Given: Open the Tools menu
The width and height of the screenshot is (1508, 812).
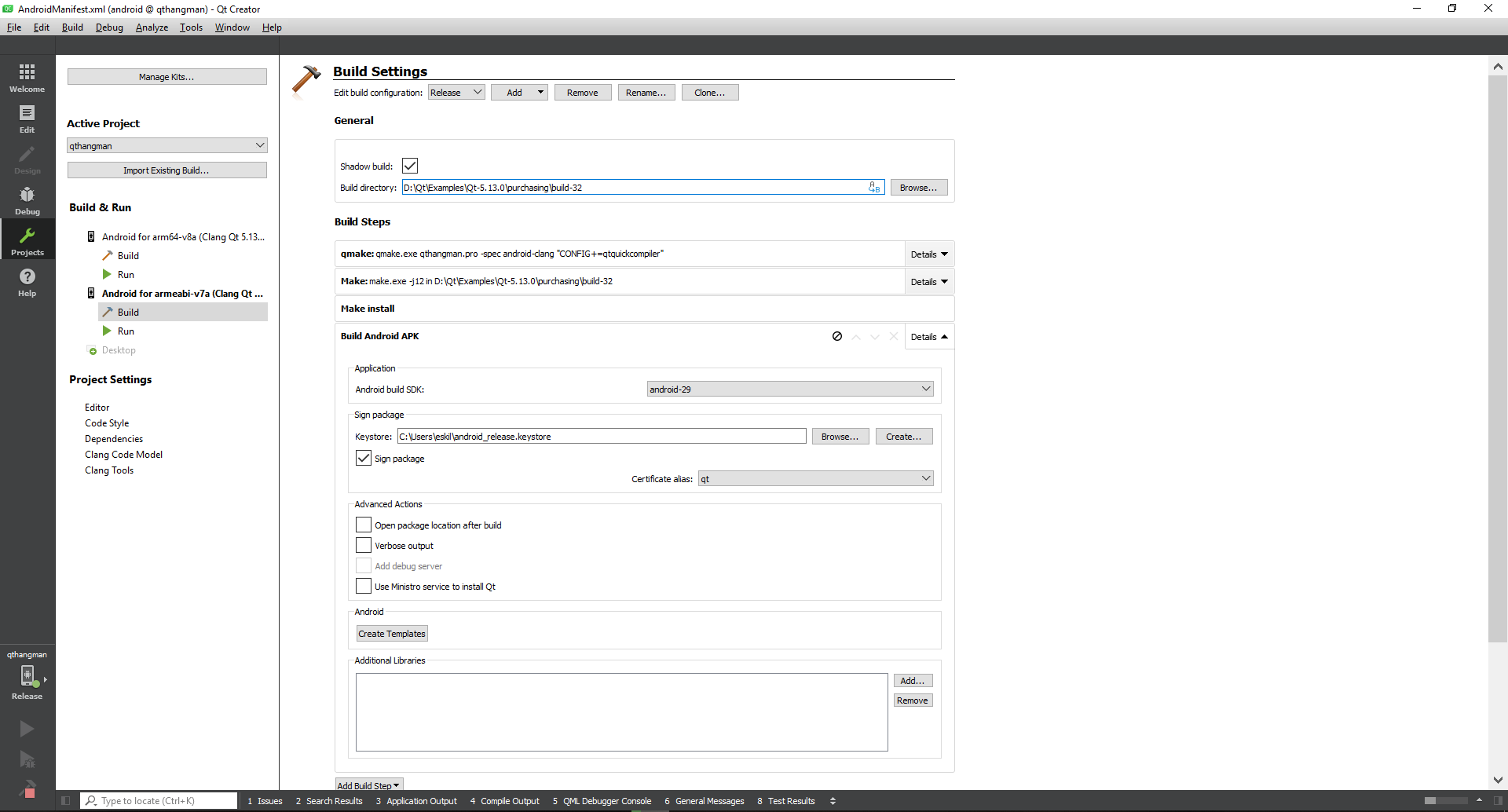Looking at the screenshot, I should click(191, 27).
